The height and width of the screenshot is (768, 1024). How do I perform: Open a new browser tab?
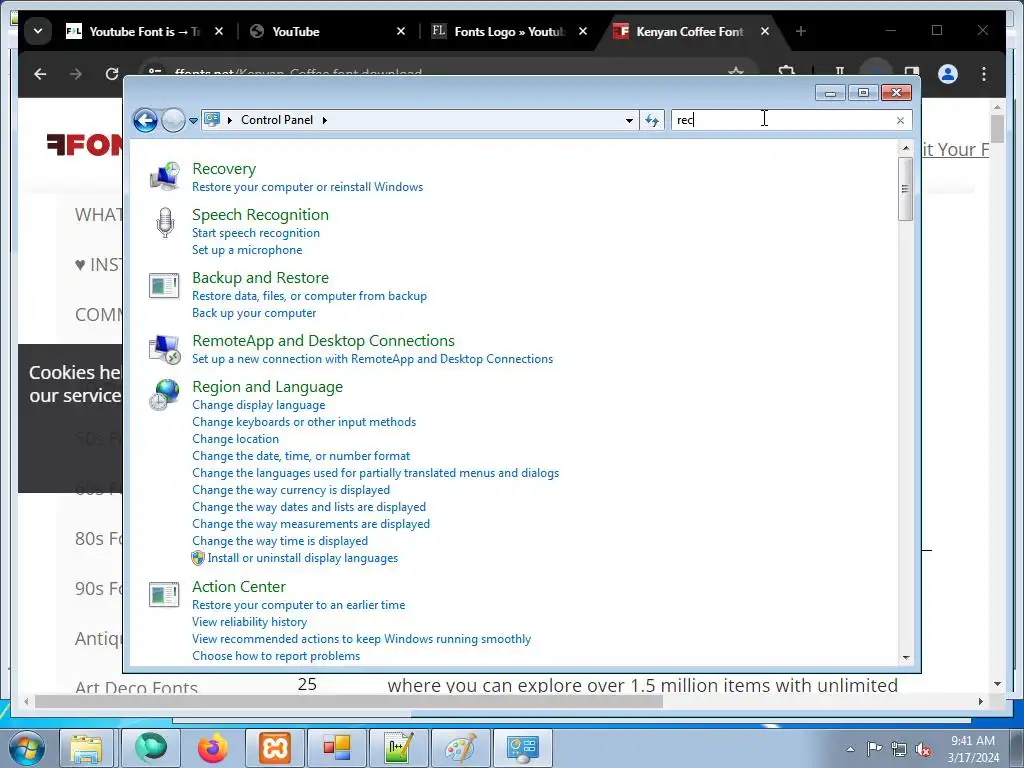tap(801, 31)
